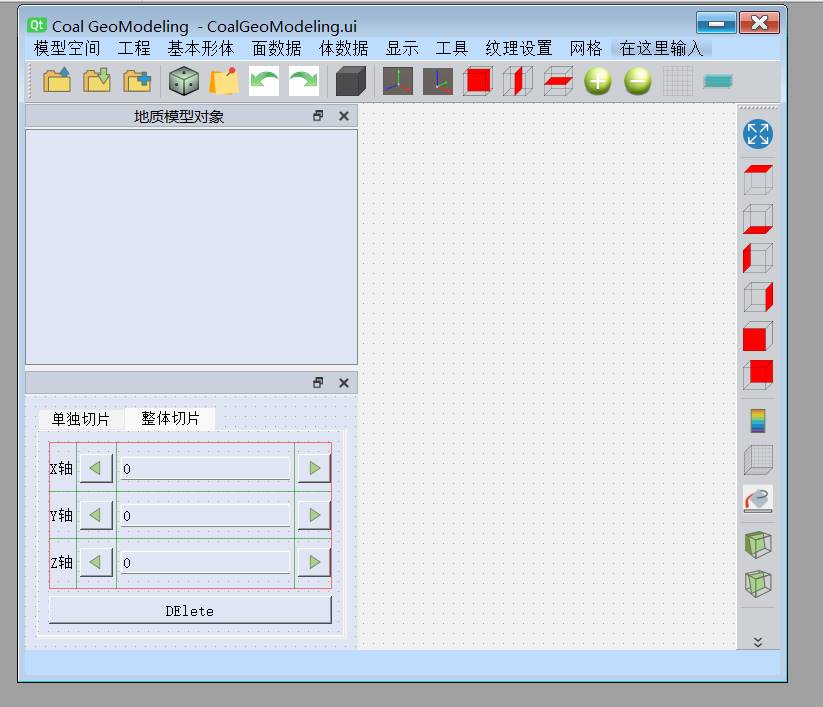Float the 地质模型对象 dock panel

click(318, 116)
